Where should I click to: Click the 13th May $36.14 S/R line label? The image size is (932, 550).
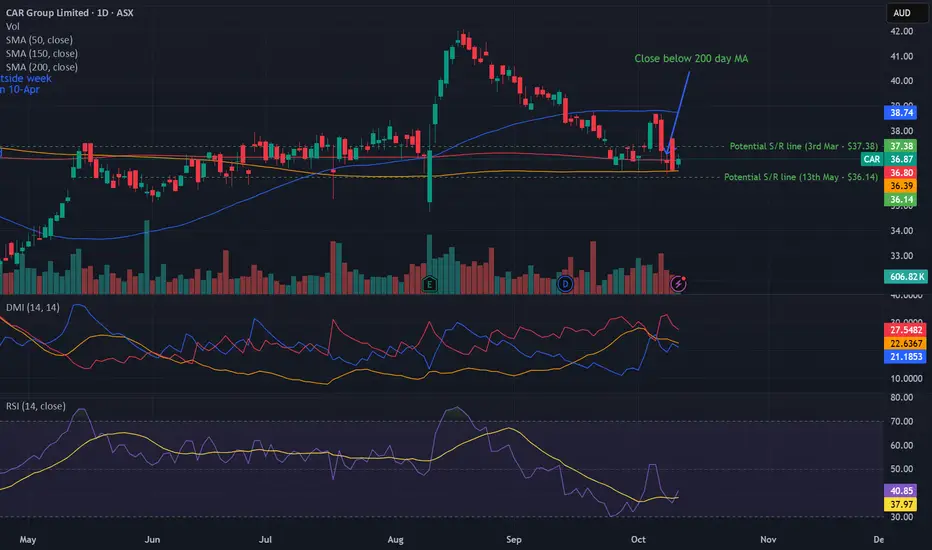pos(801,177)
